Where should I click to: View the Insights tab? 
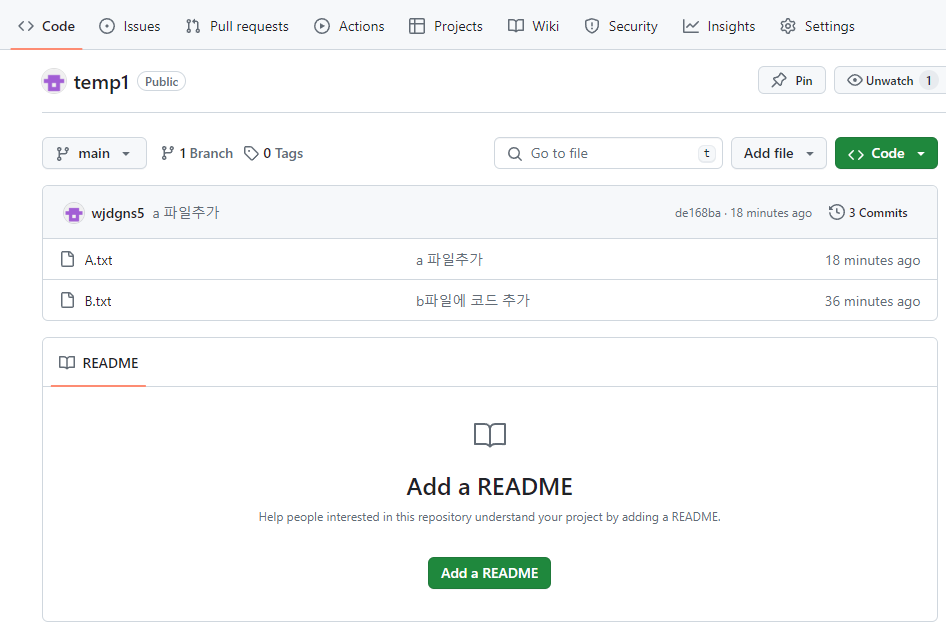pyautogui.click(x=719, y=27)
